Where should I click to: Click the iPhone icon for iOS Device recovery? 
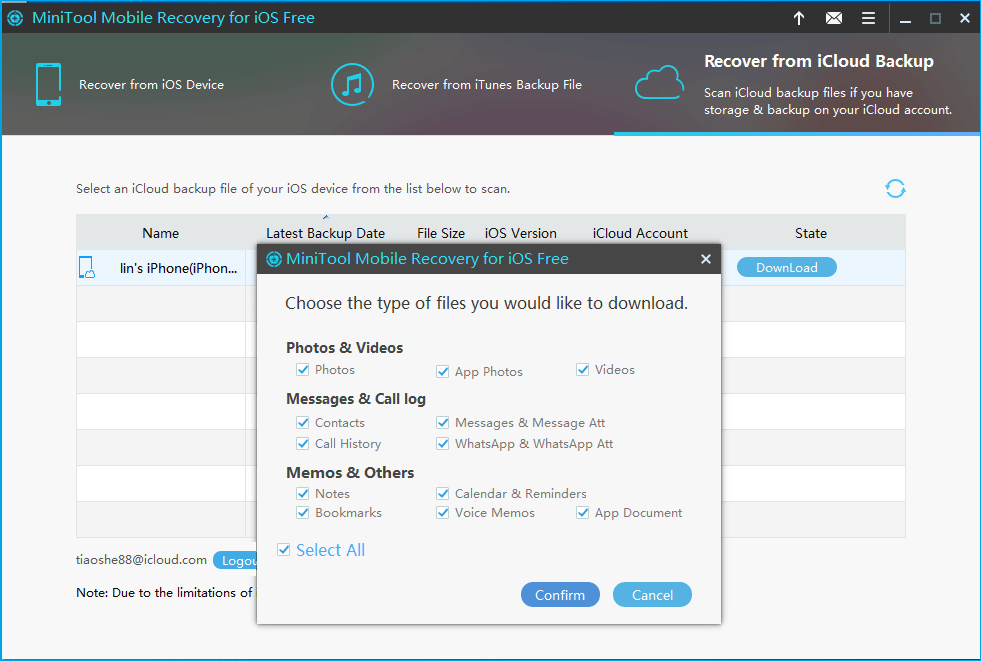48,84
